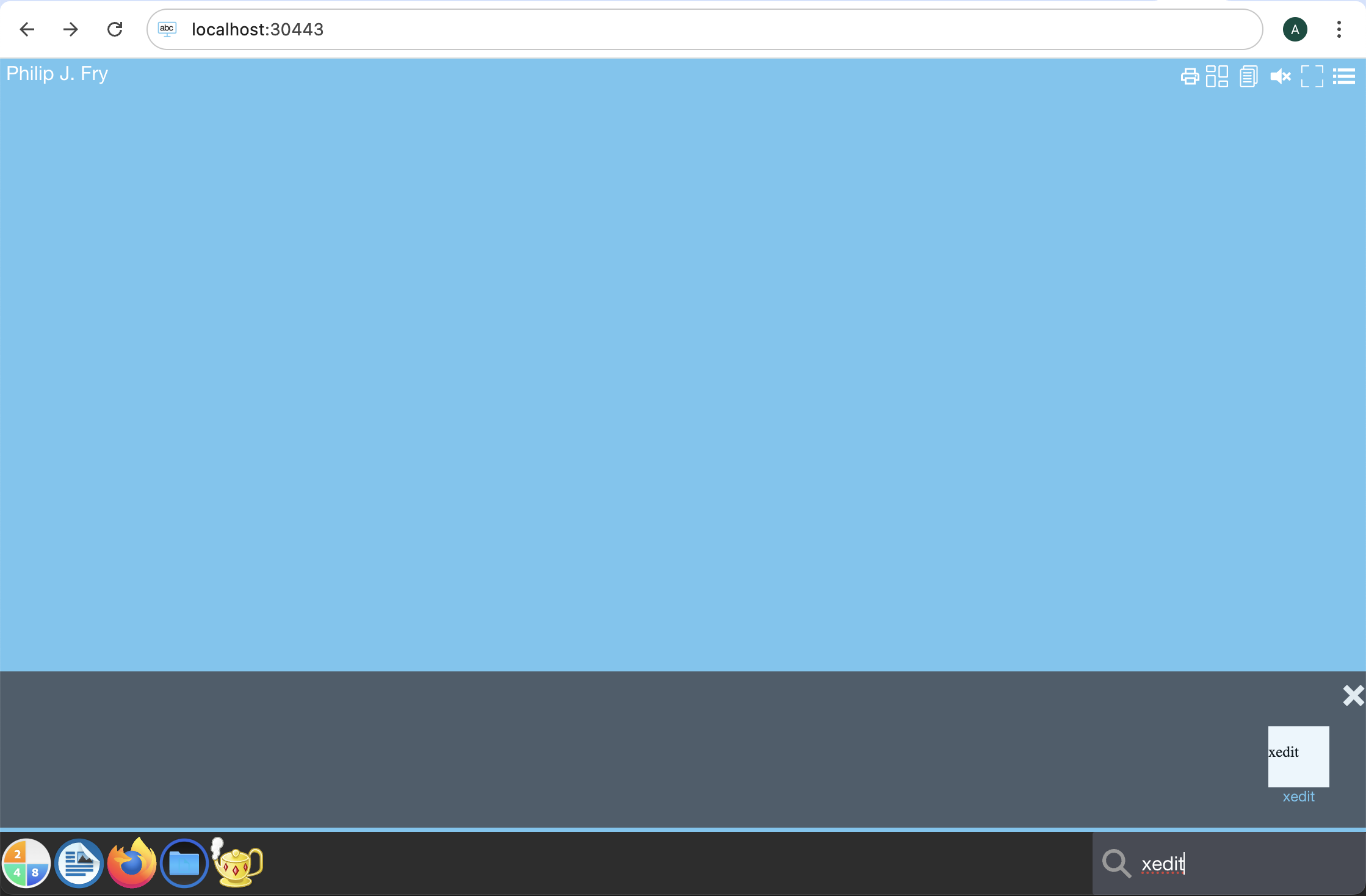Focus the localhost:30443 address bar

(x=704, y=29)
